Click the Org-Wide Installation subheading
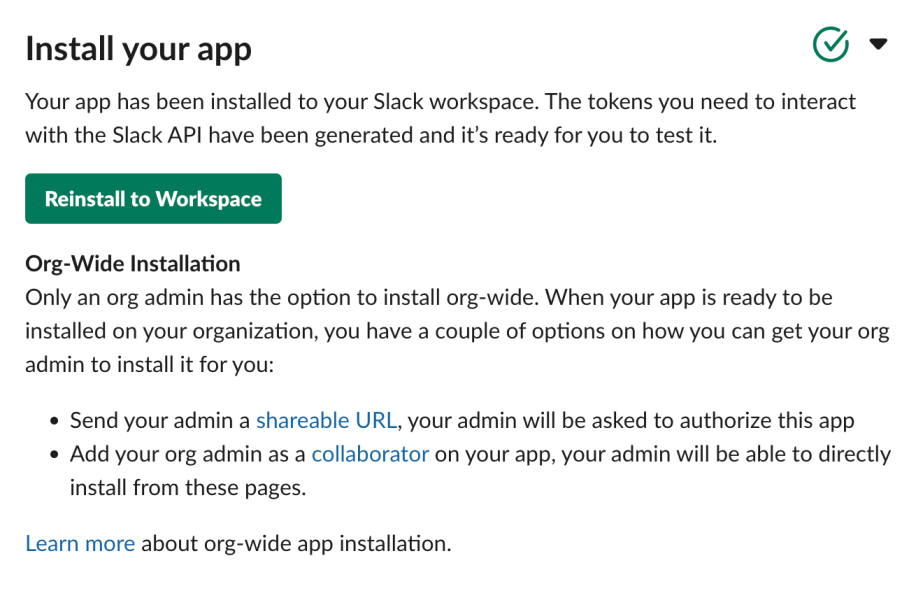Image resolution: width=909 pixels, height=600 pixels. click(x=133, y=264)
